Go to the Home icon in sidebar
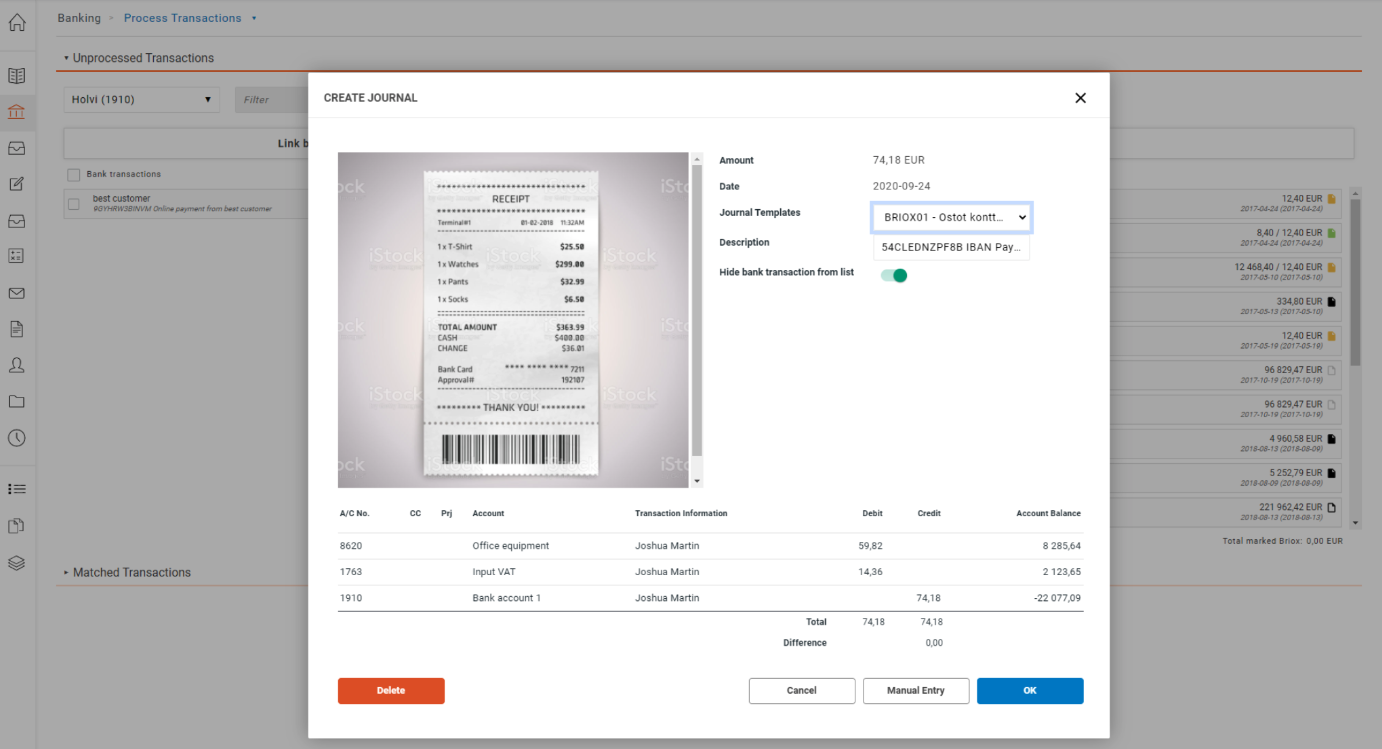This screenshot has width=1382, height=749. coord(16,22)
